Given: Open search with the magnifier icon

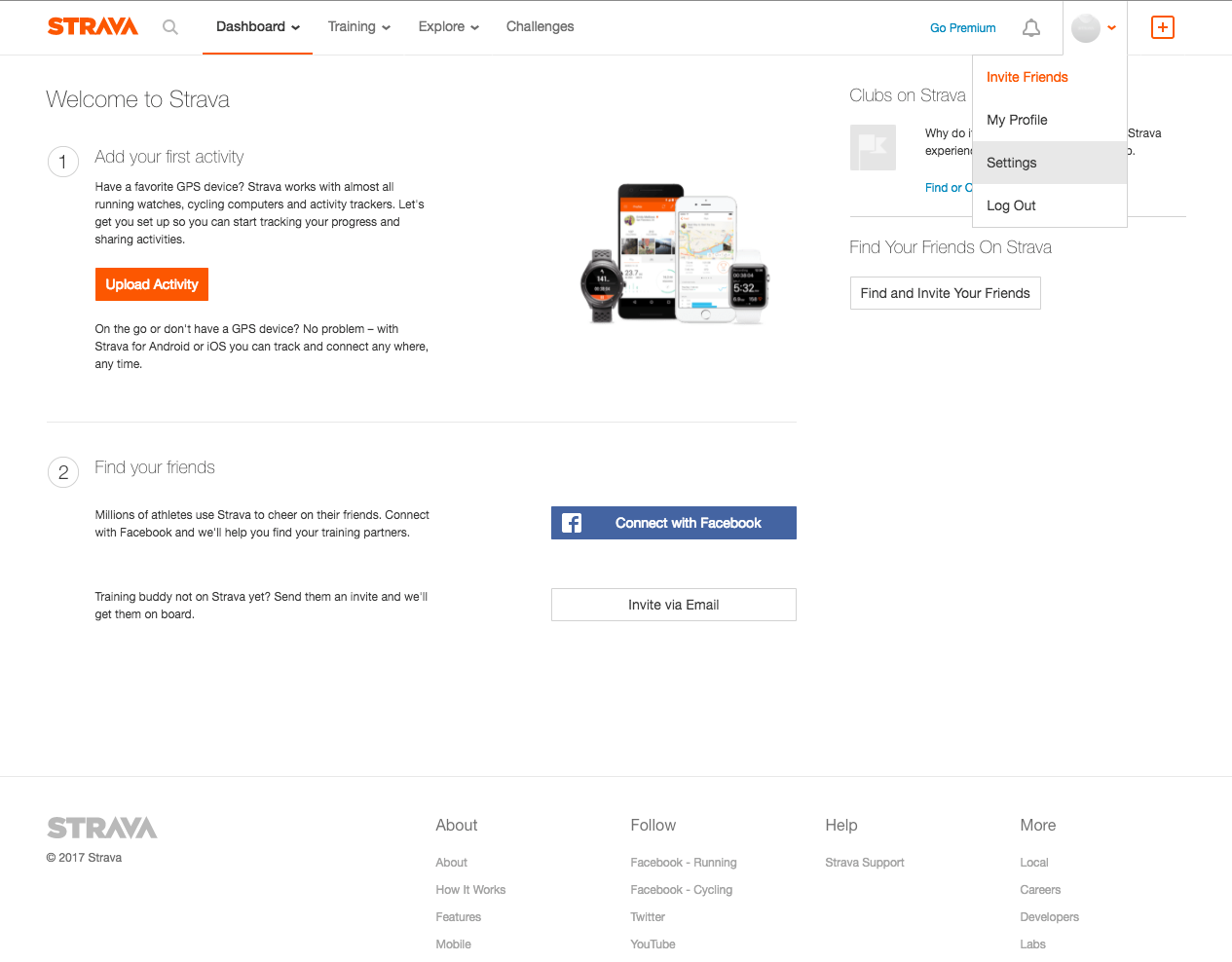Looking at the screenshot, I should 170,27.
